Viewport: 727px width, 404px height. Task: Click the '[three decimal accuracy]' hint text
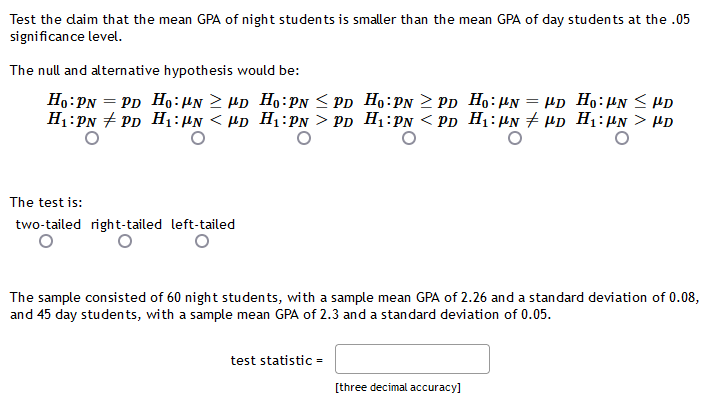click(398, 386)
